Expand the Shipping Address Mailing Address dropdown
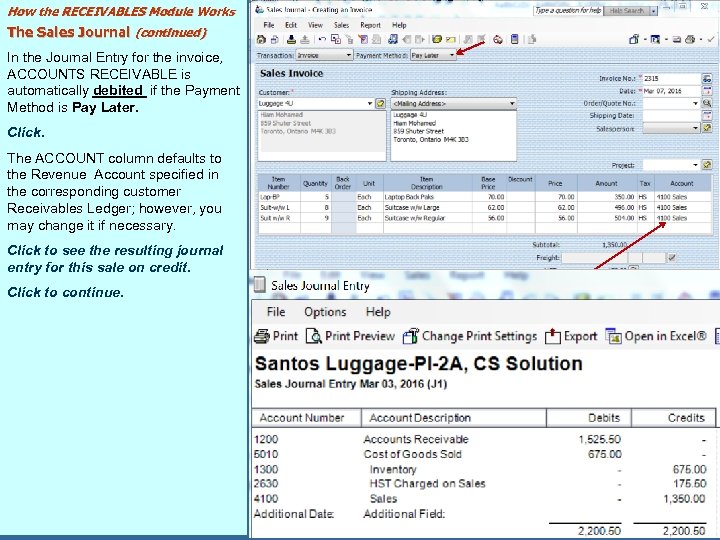Image resolution: width=720 pixels, height=540 pixels. [x=454, y=103]
